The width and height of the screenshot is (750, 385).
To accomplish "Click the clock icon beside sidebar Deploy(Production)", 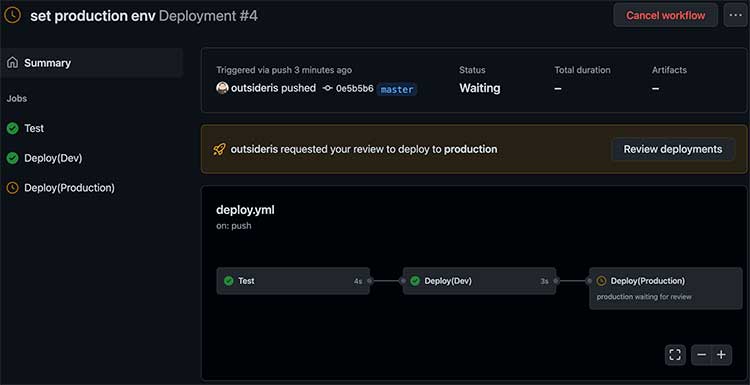I will coord(12,188).
